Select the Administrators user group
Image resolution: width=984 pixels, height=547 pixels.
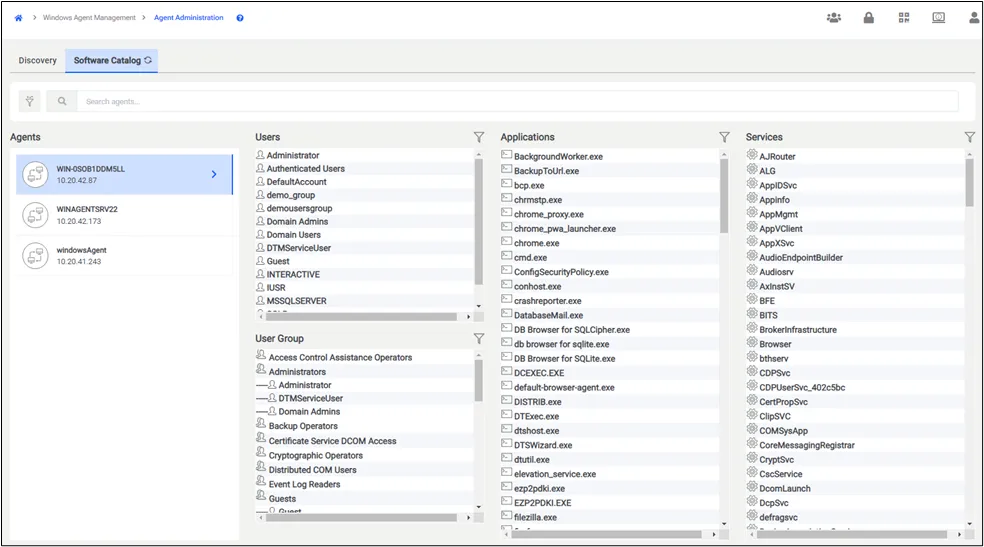coord(297,372)
